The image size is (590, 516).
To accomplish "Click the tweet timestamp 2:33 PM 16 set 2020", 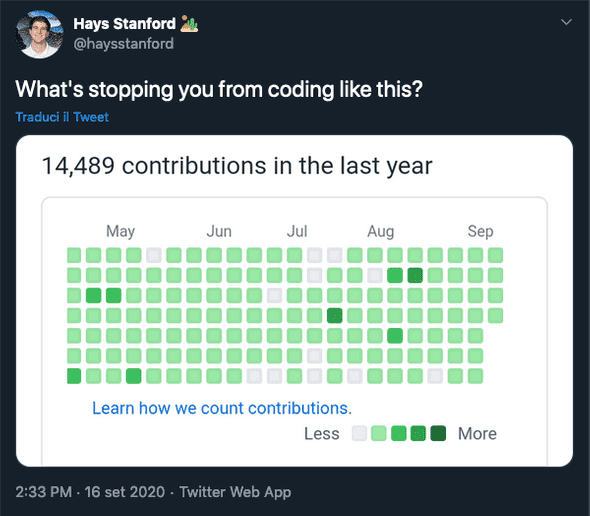I will (90, 492).
